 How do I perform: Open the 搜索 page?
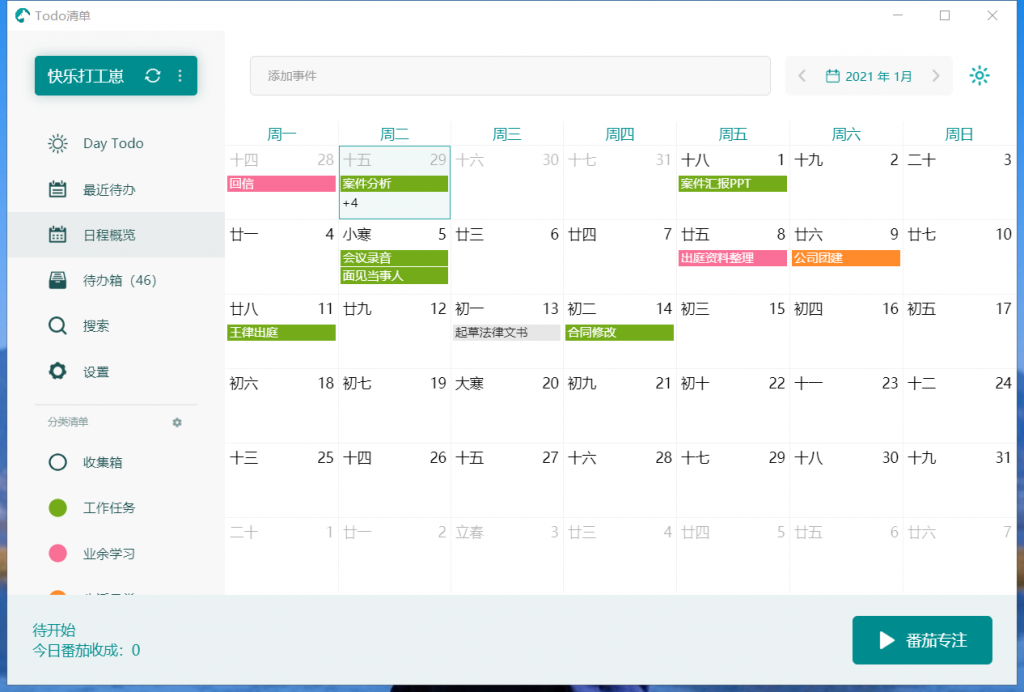point(116,326)
